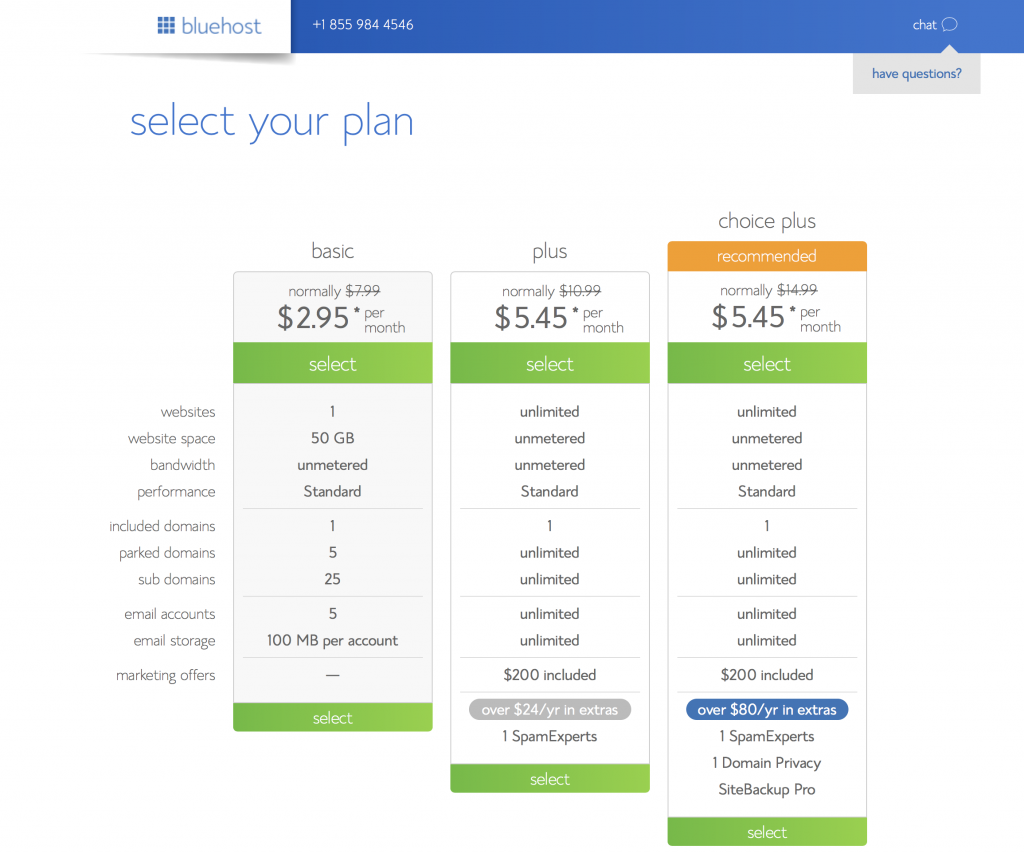
Task: Click 'over $80/yr in extras' blue badge
Action: pyautogui.click(x=767, y=709)
